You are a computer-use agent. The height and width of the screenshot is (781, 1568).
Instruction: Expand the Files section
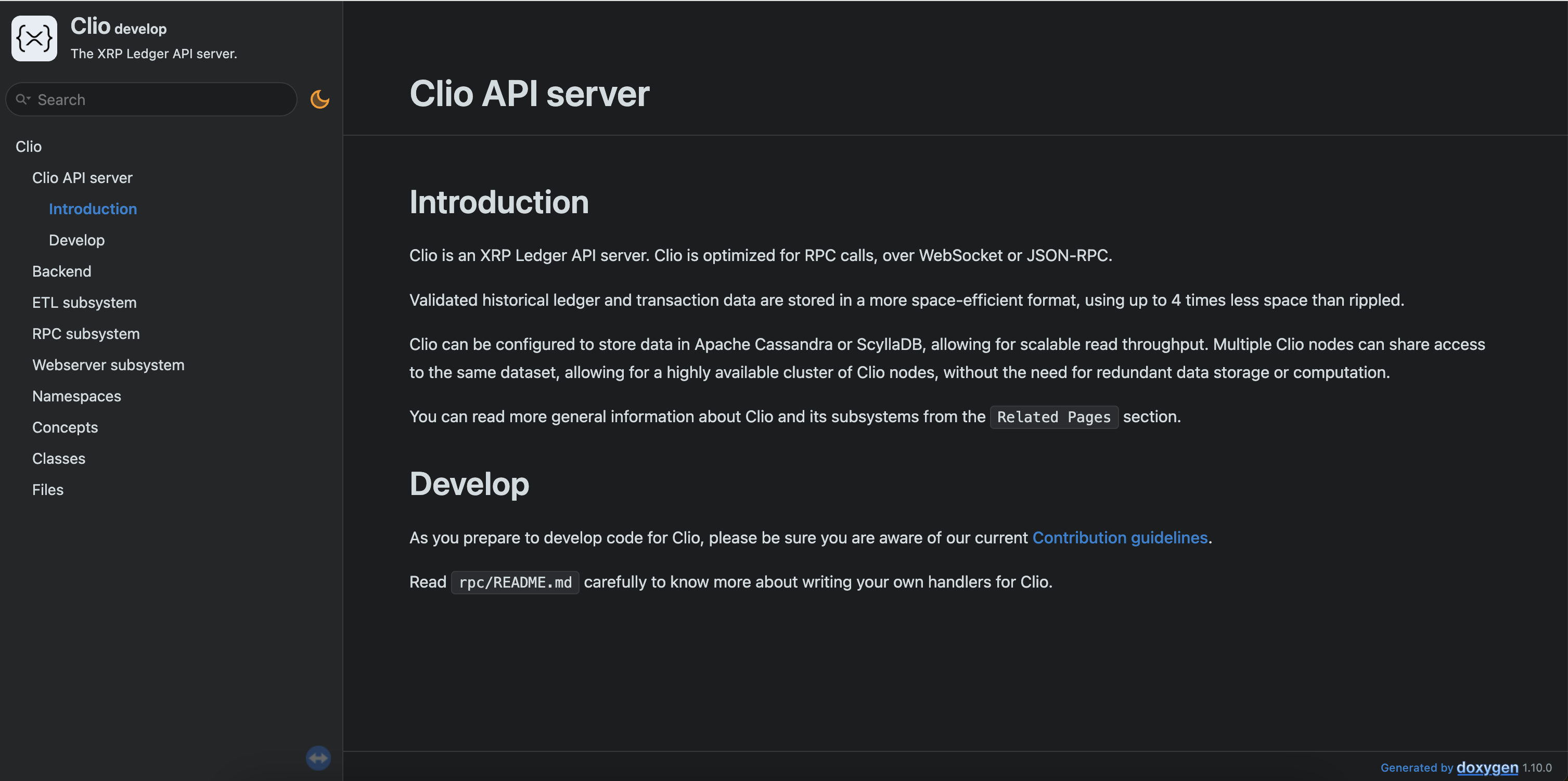coord(47,490)
